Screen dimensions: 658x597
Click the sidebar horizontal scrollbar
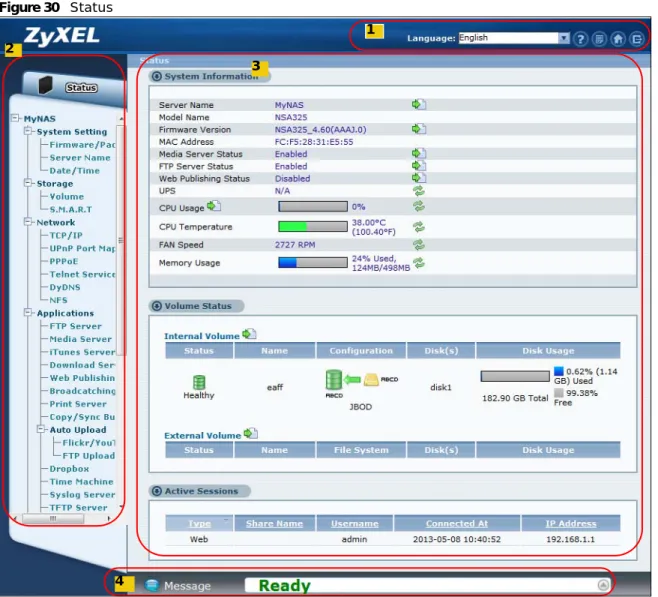53,519
